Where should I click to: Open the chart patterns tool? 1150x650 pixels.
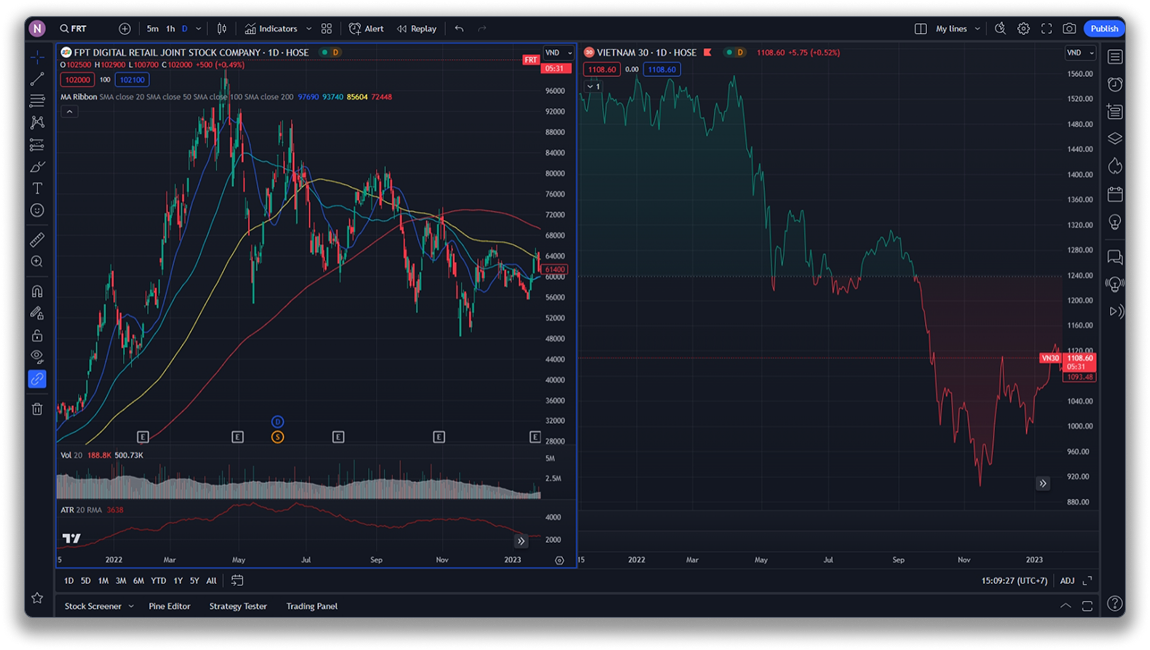(x=37, y=123)
